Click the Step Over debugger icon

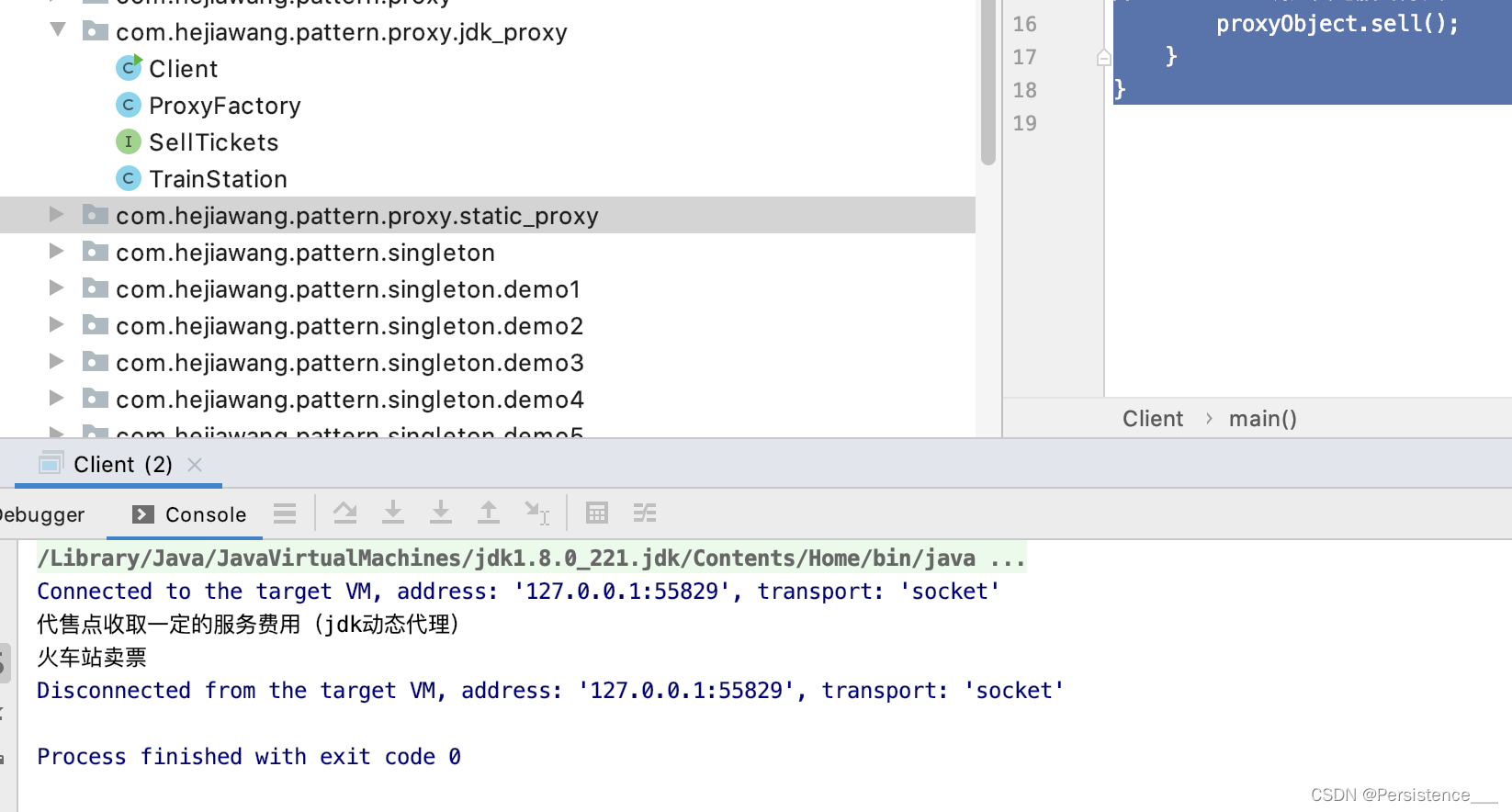pyautogui.click(x=345, y=513)
